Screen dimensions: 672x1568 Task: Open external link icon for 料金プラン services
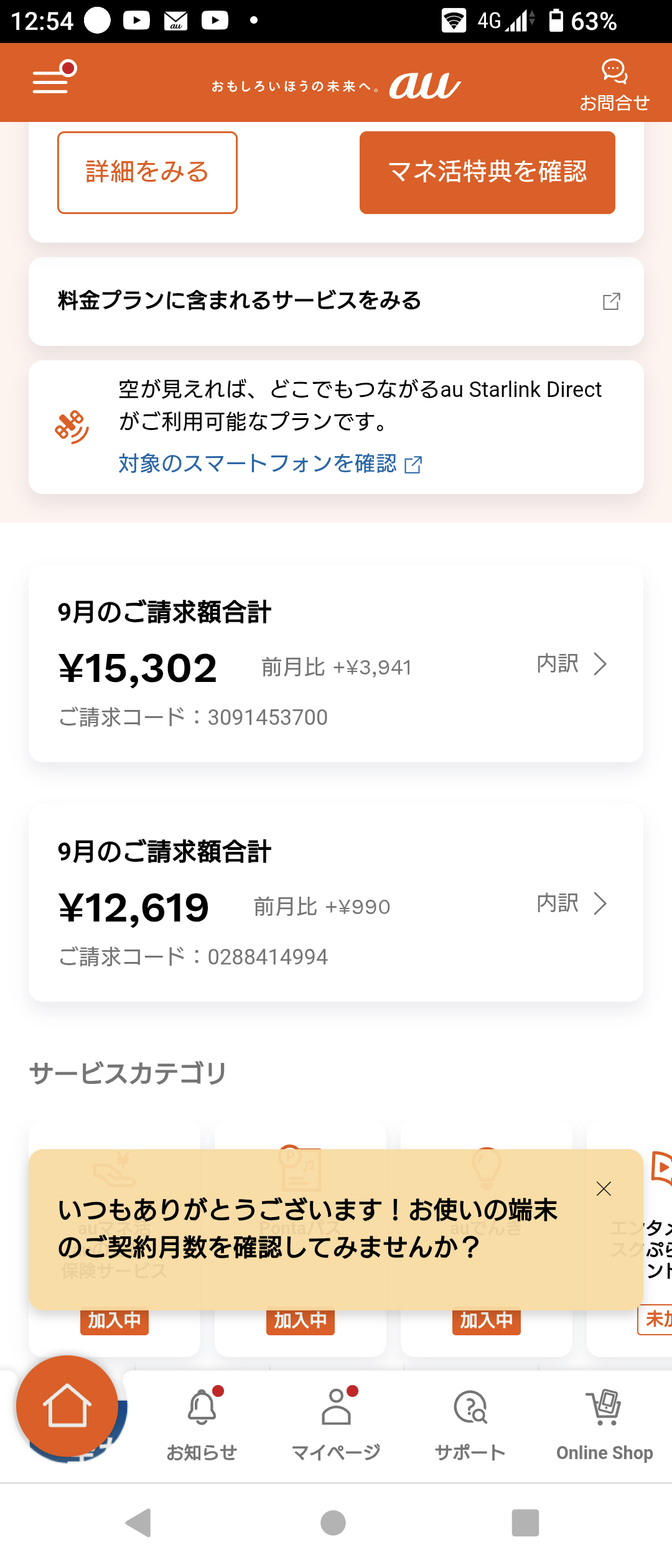point(611,302)
